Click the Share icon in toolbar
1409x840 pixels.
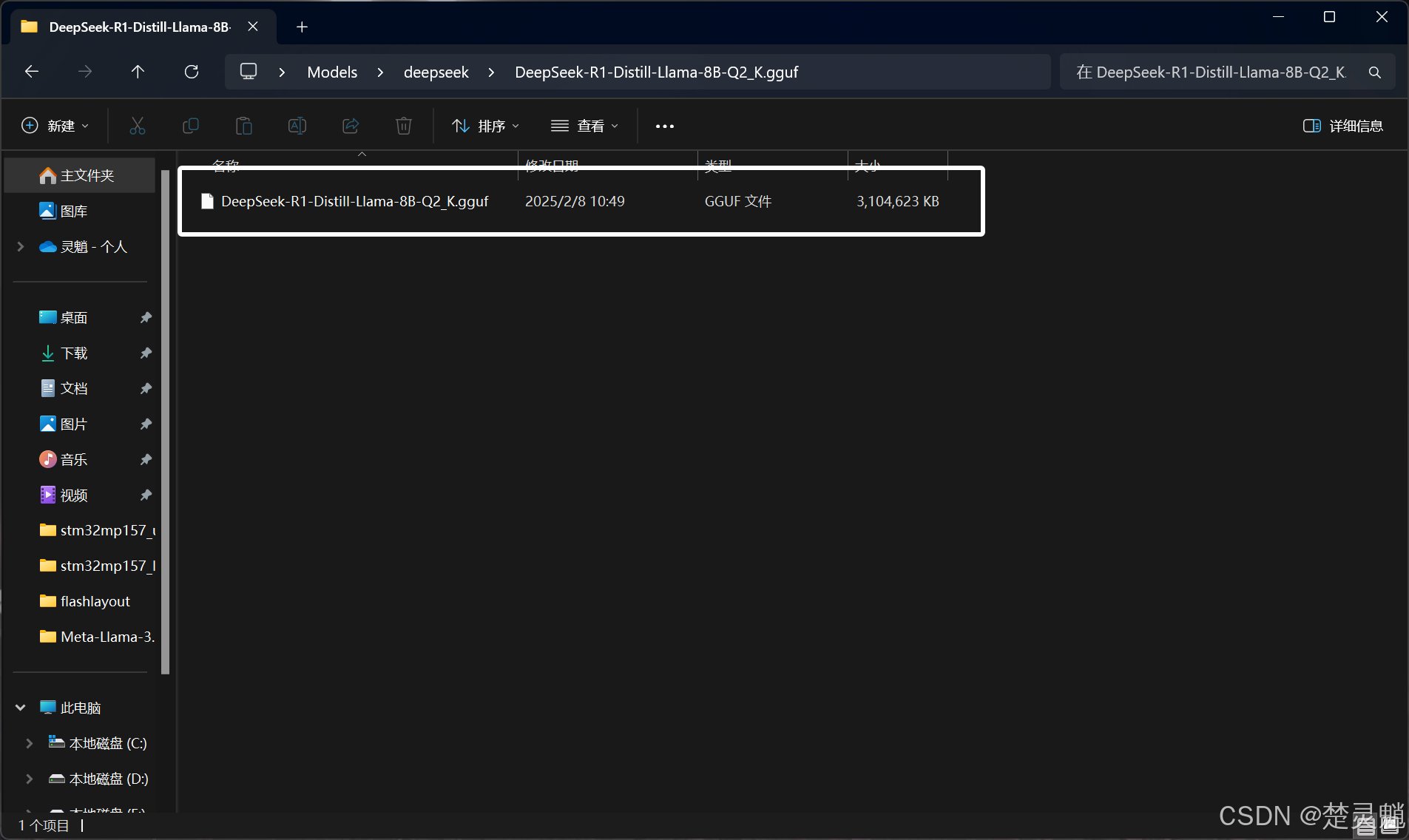coord(350,126)
